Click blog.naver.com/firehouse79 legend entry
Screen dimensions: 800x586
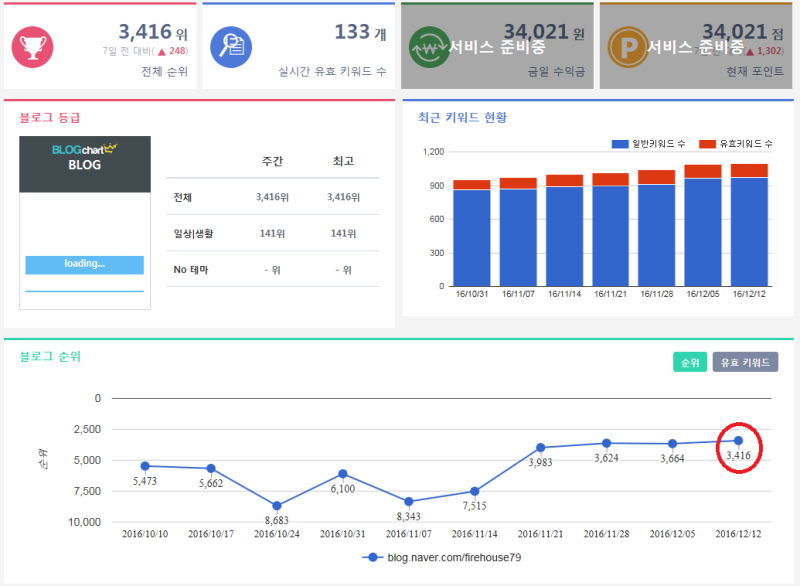[442, 557]
